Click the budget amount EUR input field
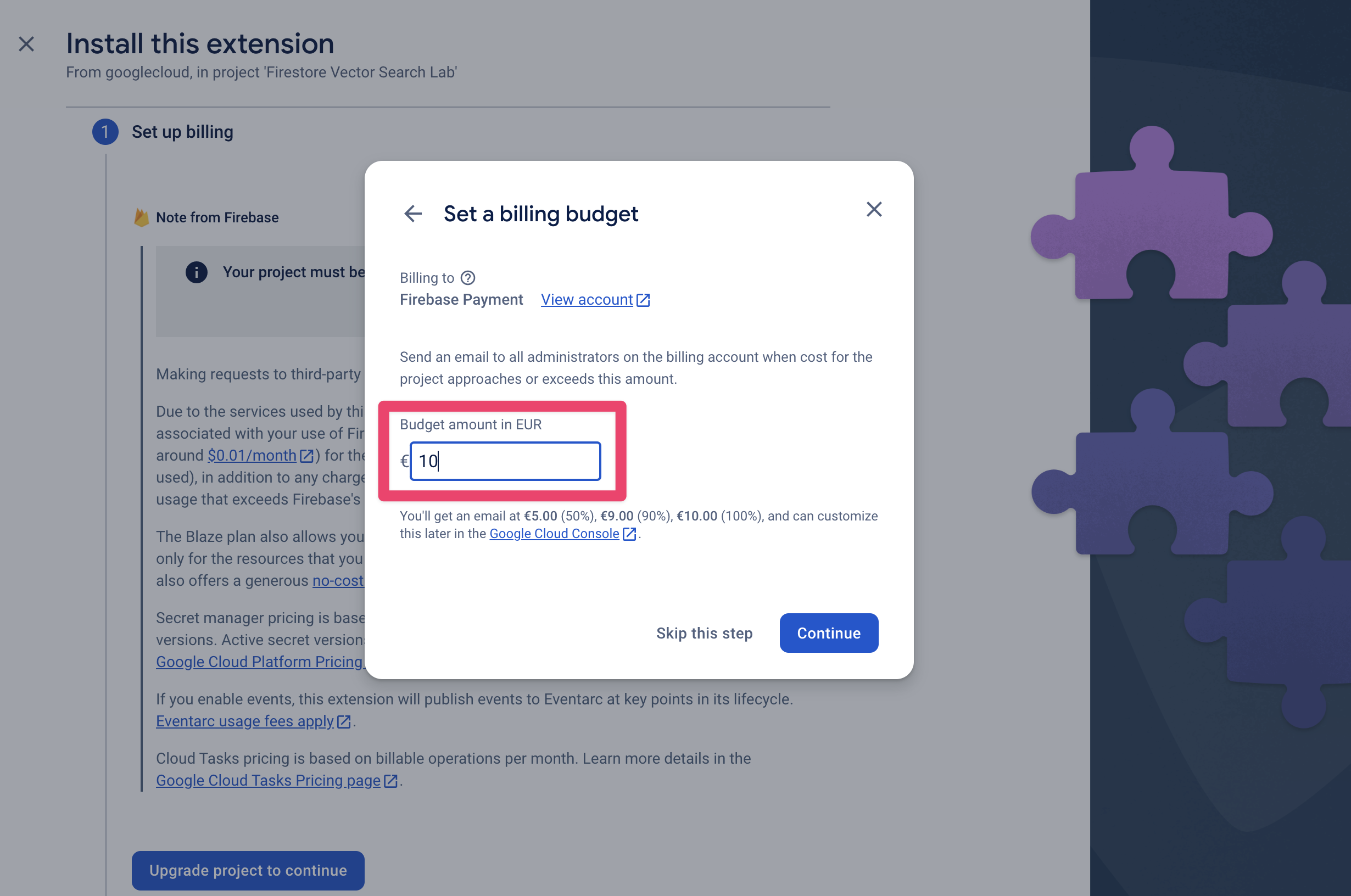The height and width of the screenshot is (896, 1351). point(505,460)
